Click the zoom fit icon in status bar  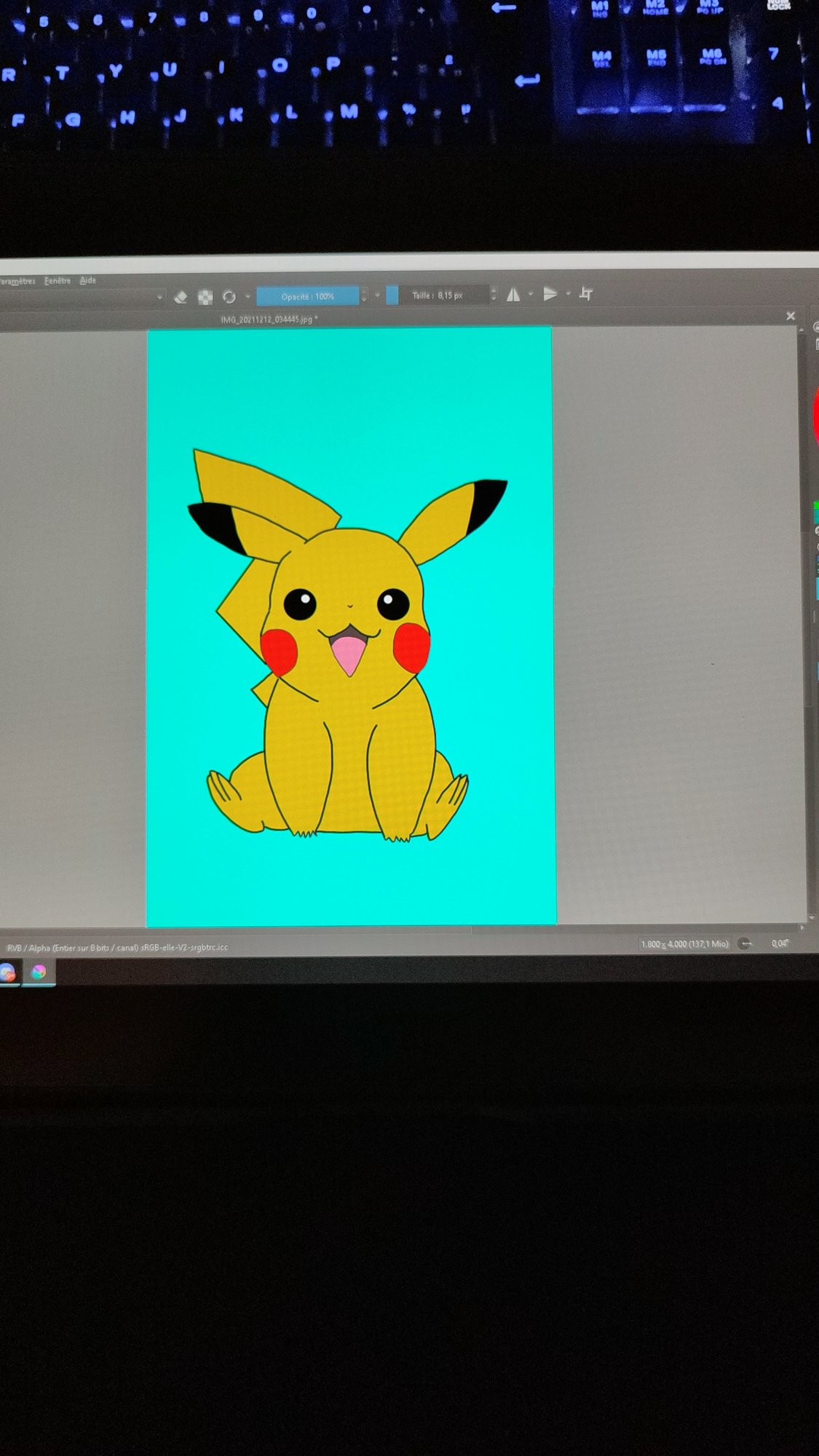click(x=745, y=943)
